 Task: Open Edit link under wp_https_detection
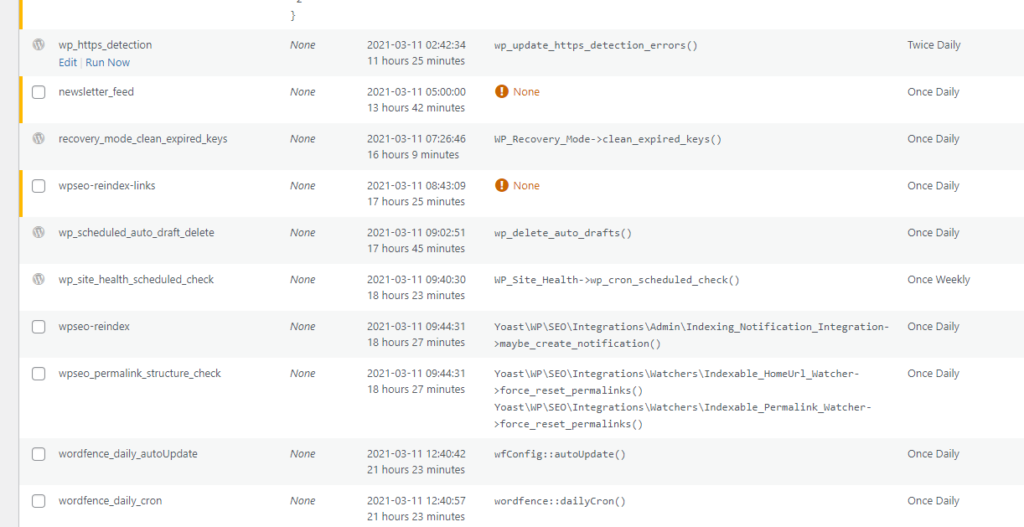coord(67,63)
